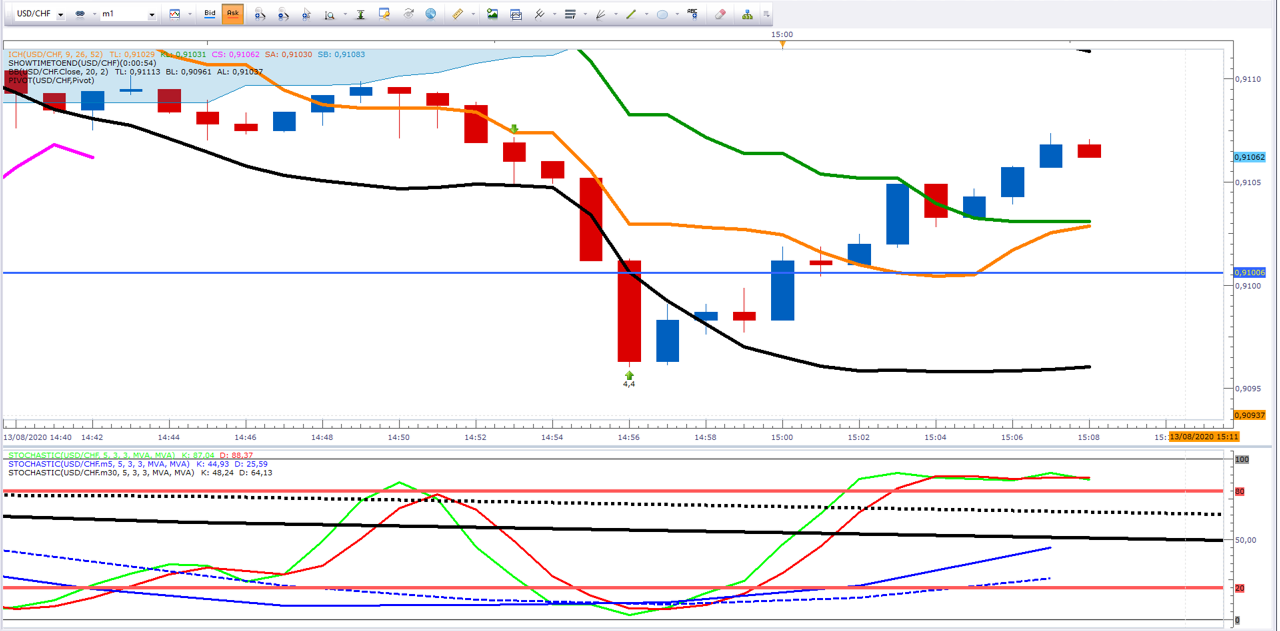Click the 13/08/2020 15:11 time label
The height and width of the screenshot is (631, 1280).
pos(1204,437)
